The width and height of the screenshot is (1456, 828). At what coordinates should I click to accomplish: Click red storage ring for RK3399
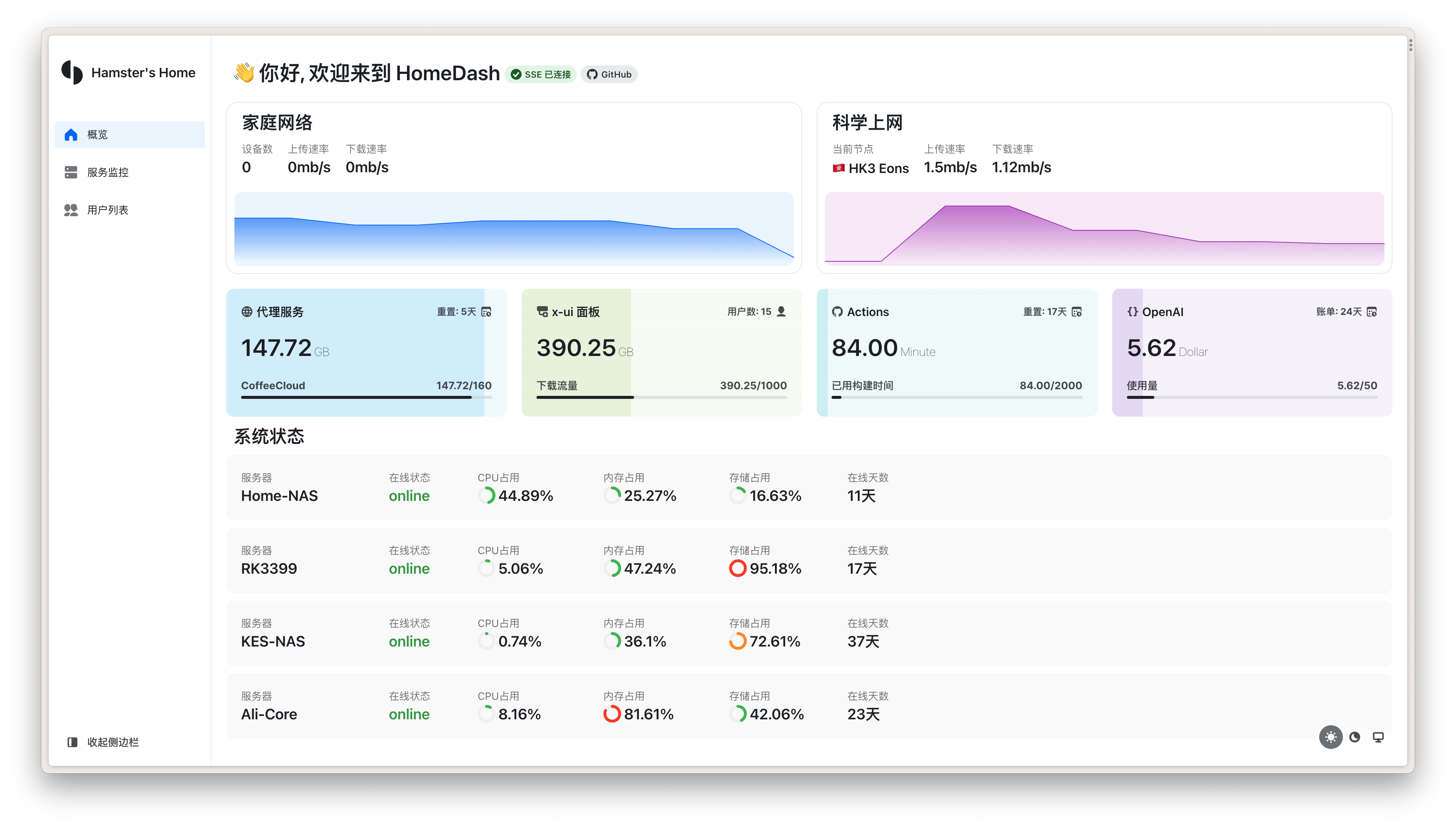tap(737, 569)
